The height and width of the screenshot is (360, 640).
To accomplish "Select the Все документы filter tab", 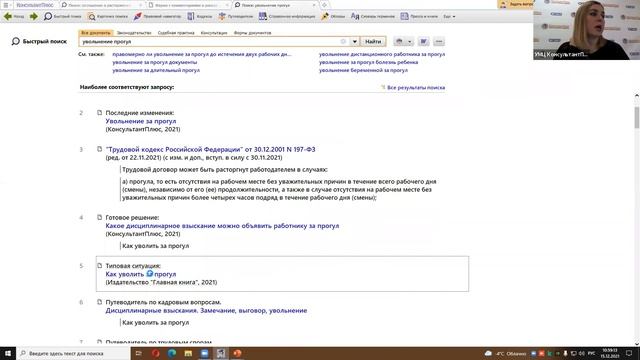I will 96,33.
